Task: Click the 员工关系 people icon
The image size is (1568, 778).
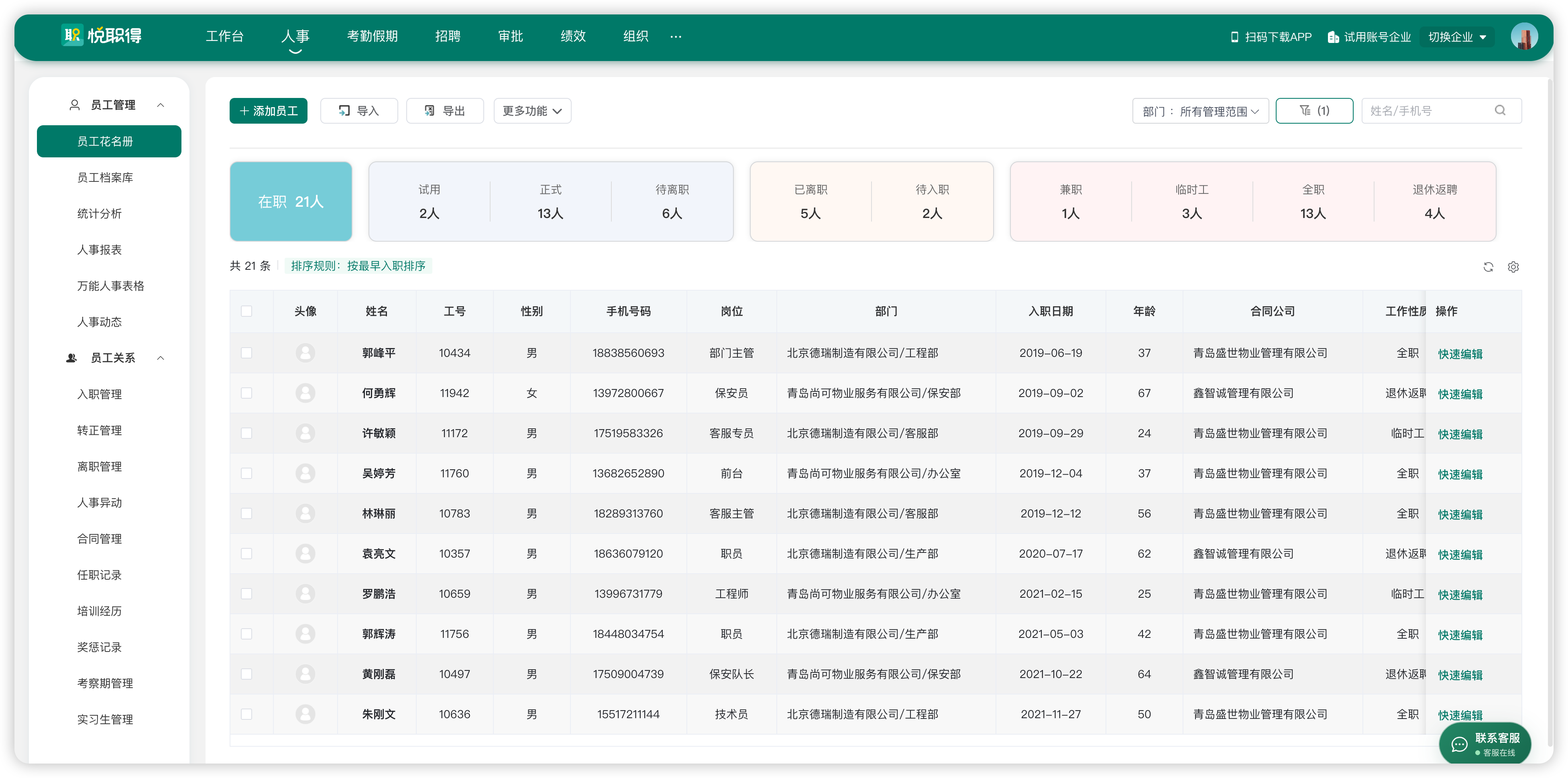Action: (71, 357)
